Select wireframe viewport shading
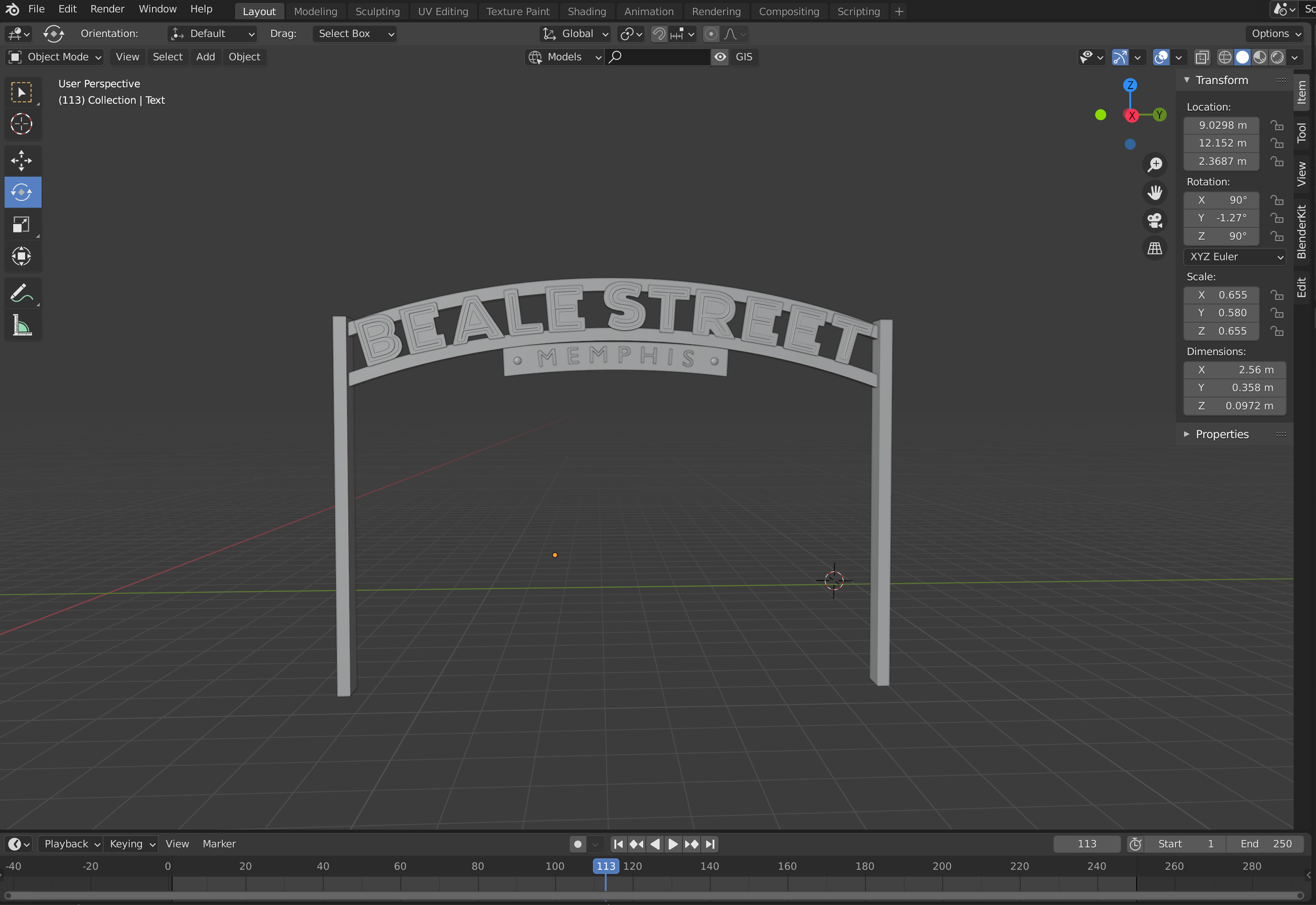The image size is (1316, 905). coord(1225,57)
